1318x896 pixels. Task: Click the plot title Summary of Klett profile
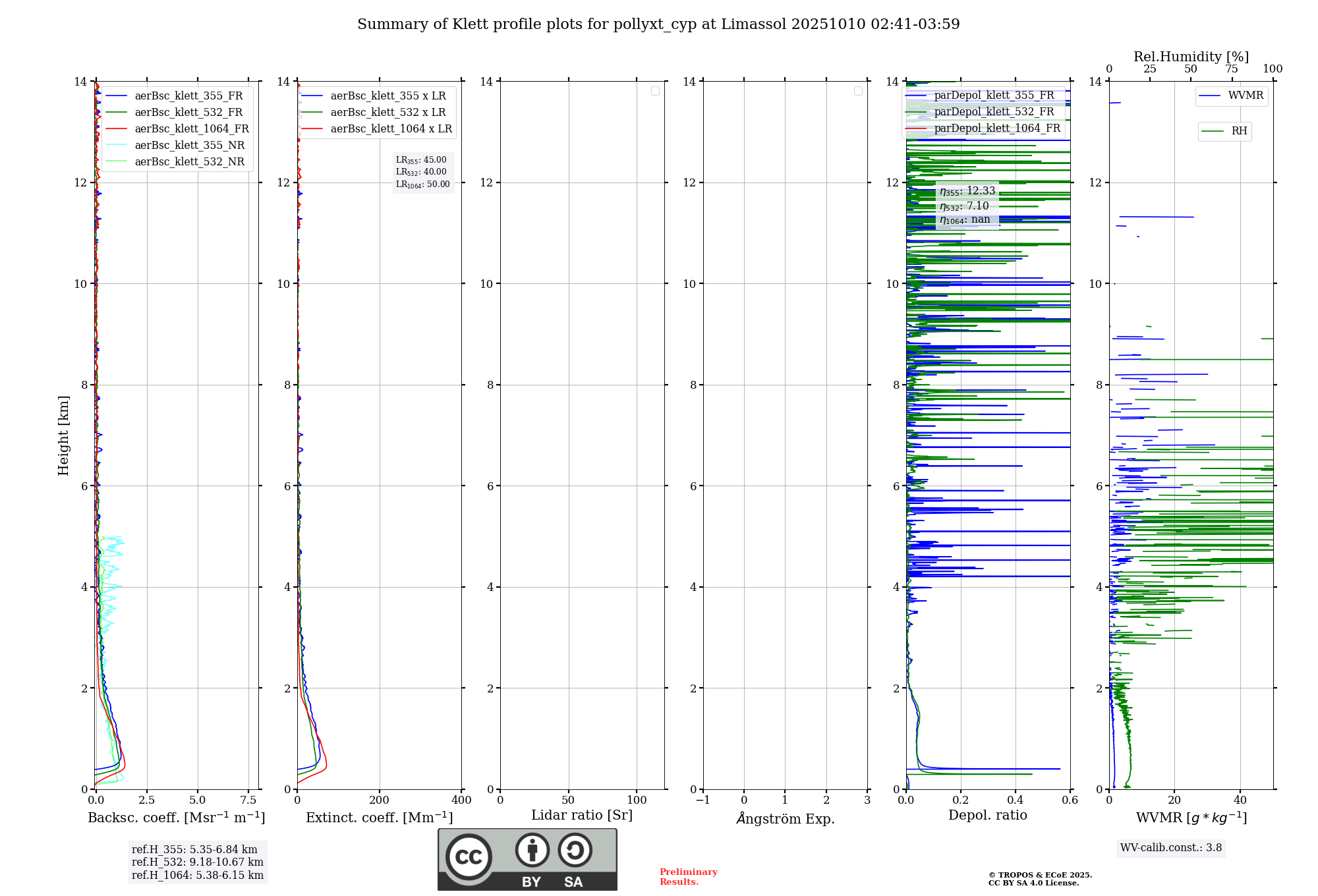pos(658,24)
